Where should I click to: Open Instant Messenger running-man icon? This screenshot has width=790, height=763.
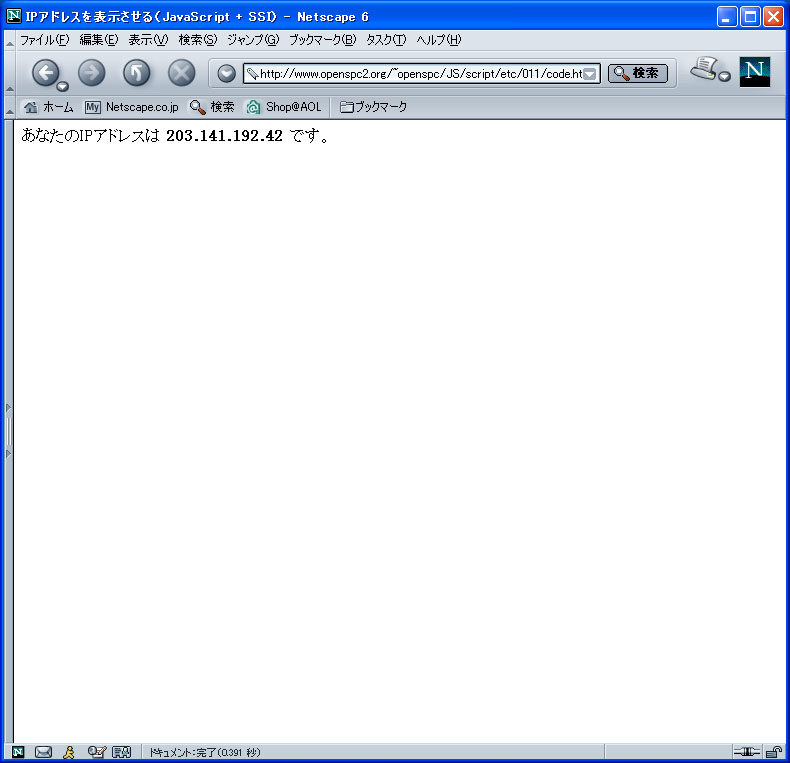[x=69, y=752]
